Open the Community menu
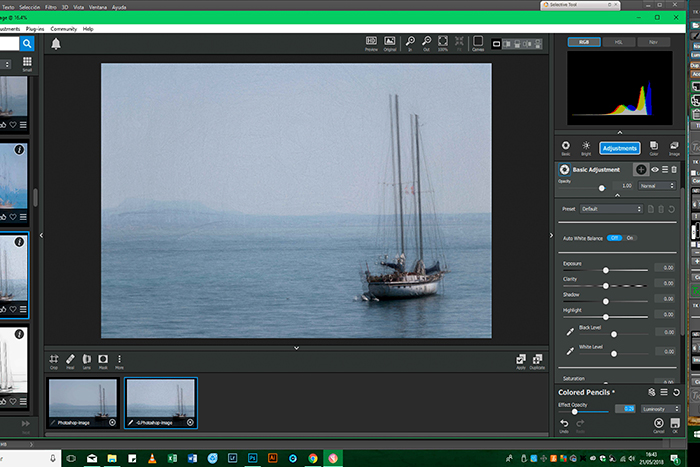This screenshot has width=700, height=467. click(x=64, y=29)
